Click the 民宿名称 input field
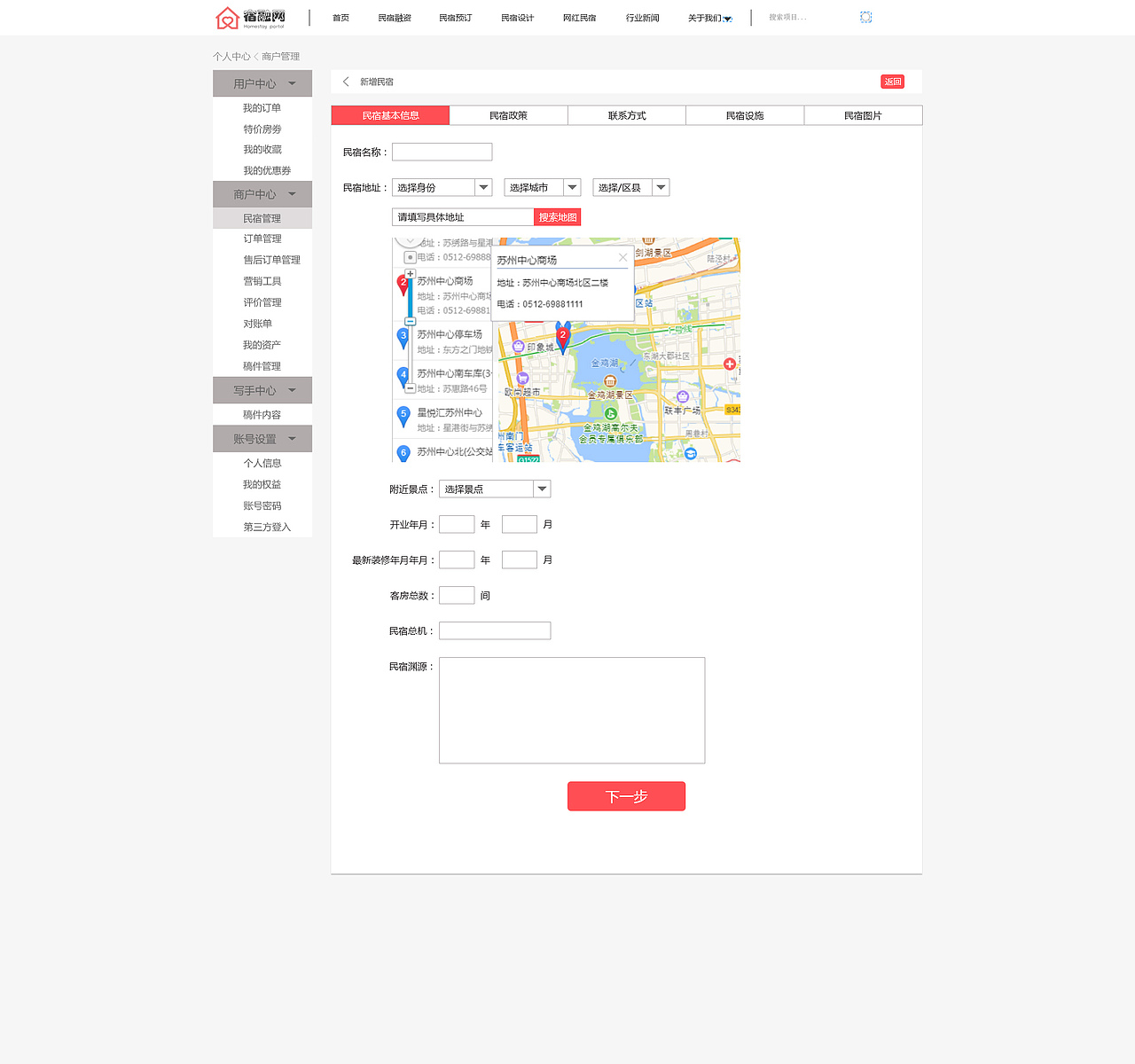The height and width of the screenshot is (1064, 1135). (x=442, y=152)
